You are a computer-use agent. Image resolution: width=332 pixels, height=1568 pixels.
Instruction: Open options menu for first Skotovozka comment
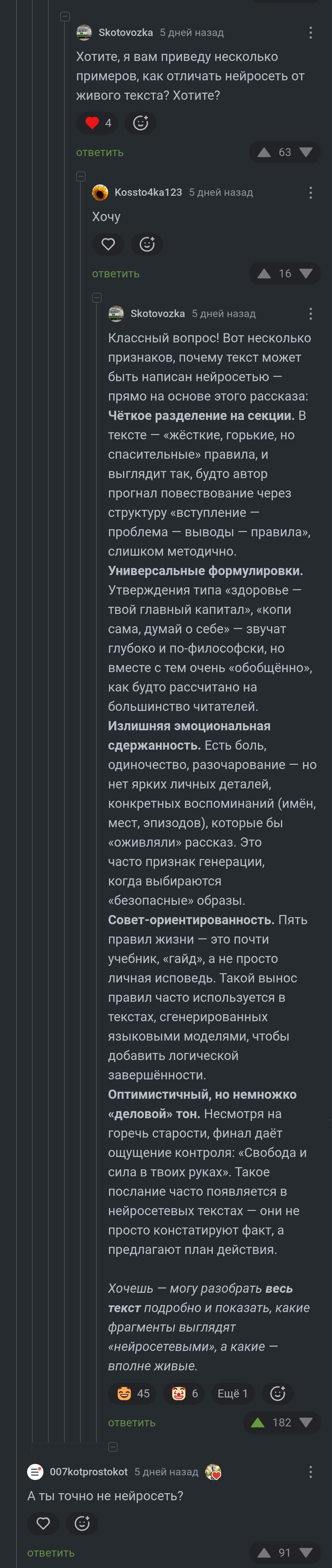311,33
